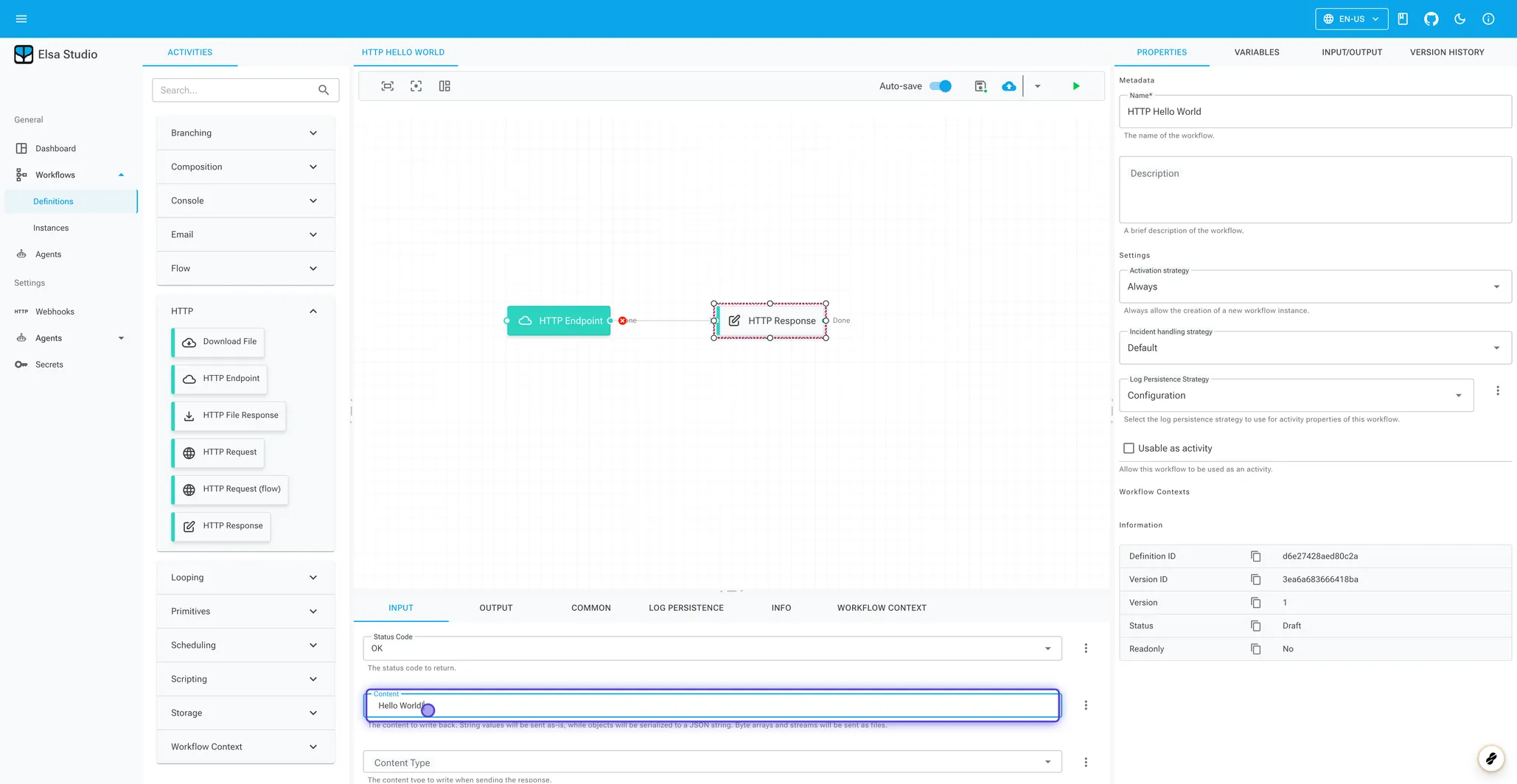Expand the Scripting activity category
1517x784 pixels.
[x=245, y=679]
